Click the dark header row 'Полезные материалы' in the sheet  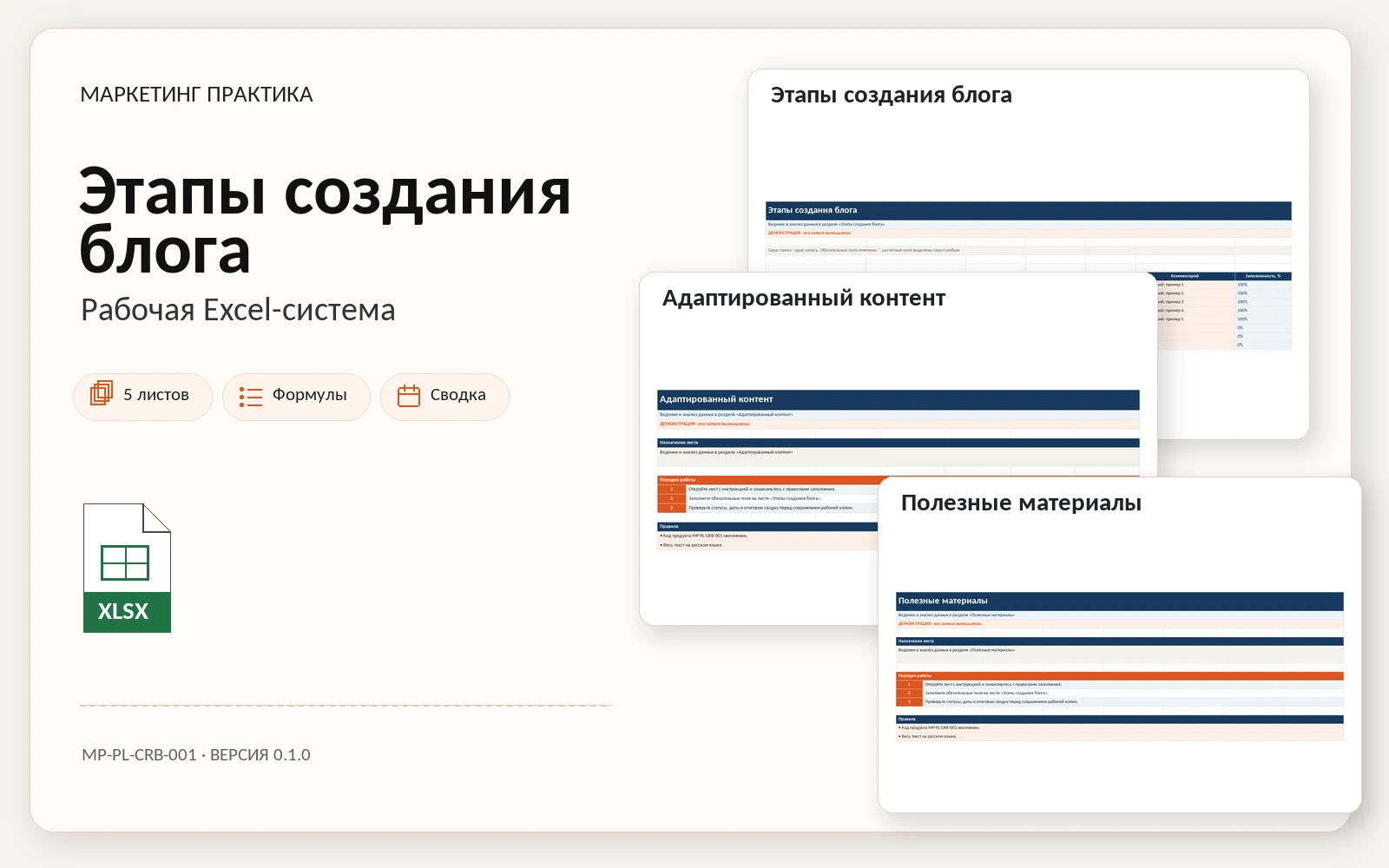(1119, 601)
